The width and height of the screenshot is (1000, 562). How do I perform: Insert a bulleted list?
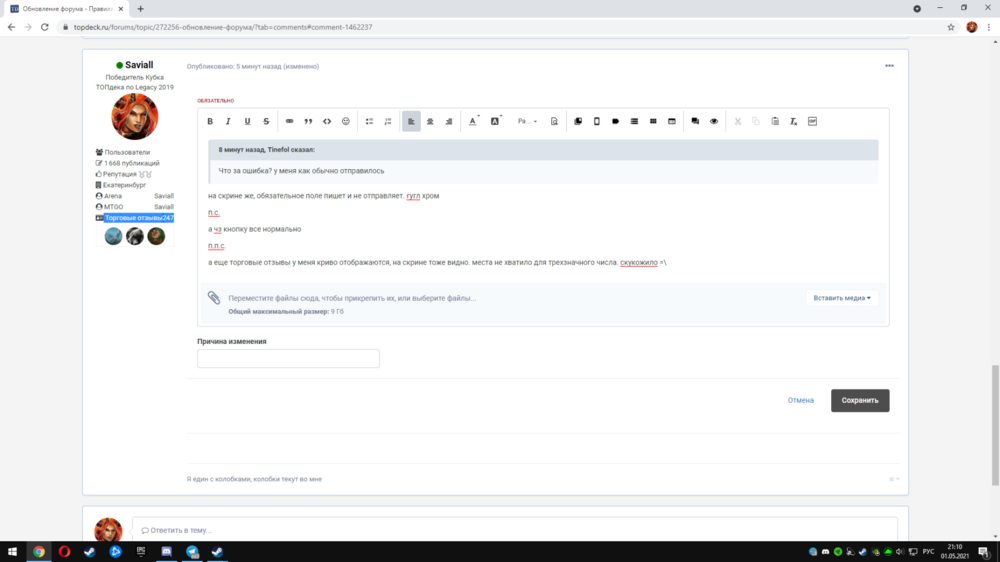pos(369,121)
